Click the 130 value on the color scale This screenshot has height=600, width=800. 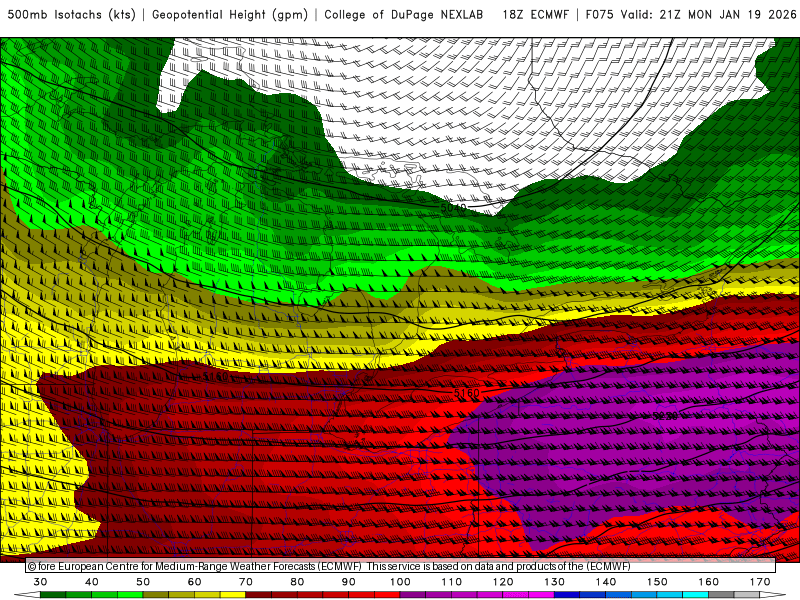coord(555,582)
